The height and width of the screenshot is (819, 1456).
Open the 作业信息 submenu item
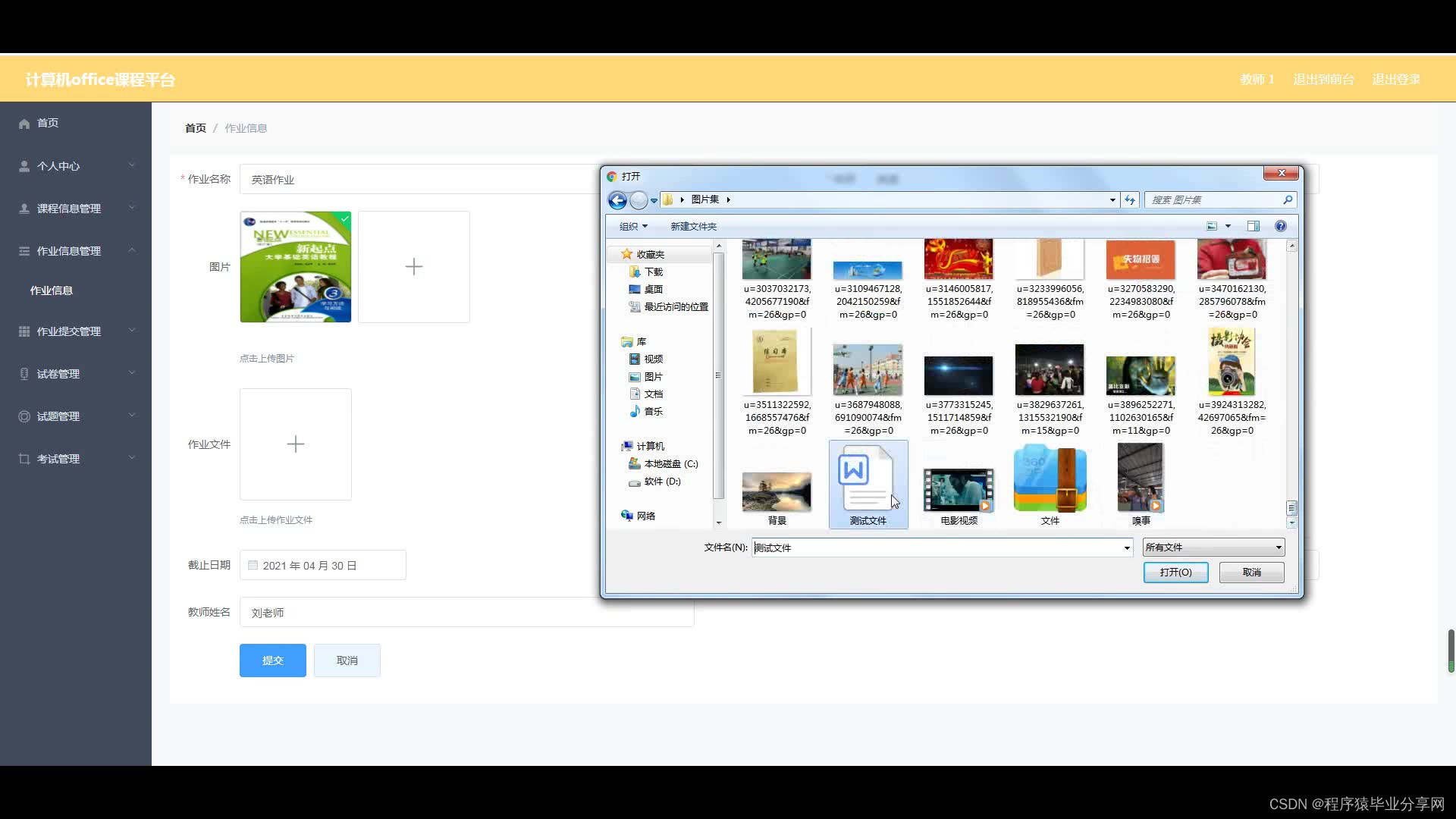click(x=52, y=290)
